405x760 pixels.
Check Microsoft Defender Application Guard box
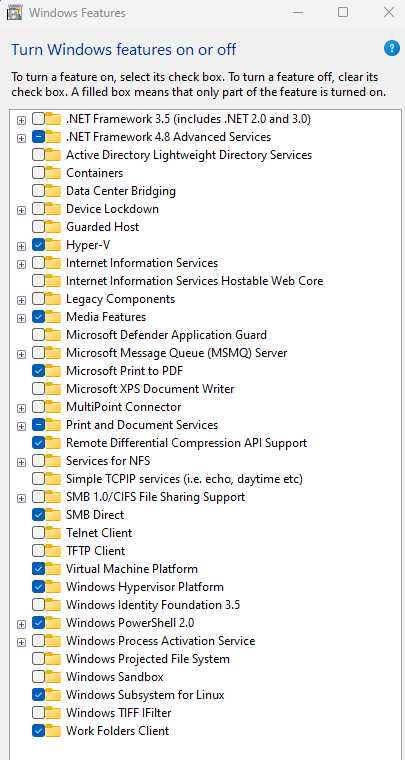(x=38, y=335)
